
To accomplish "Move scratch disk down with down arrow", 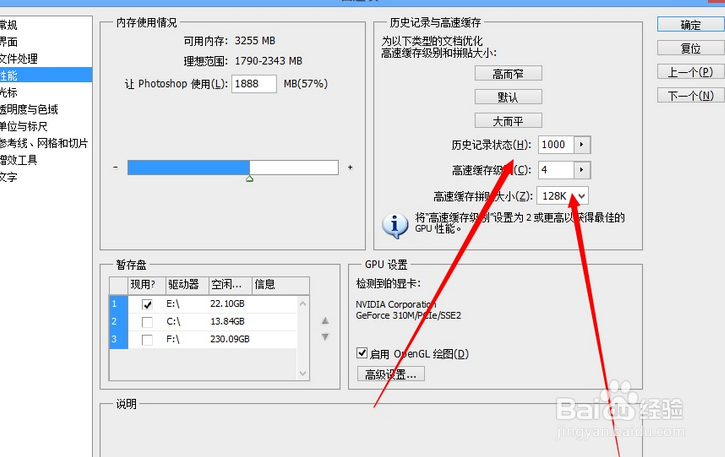I will [x=325, y=337].
